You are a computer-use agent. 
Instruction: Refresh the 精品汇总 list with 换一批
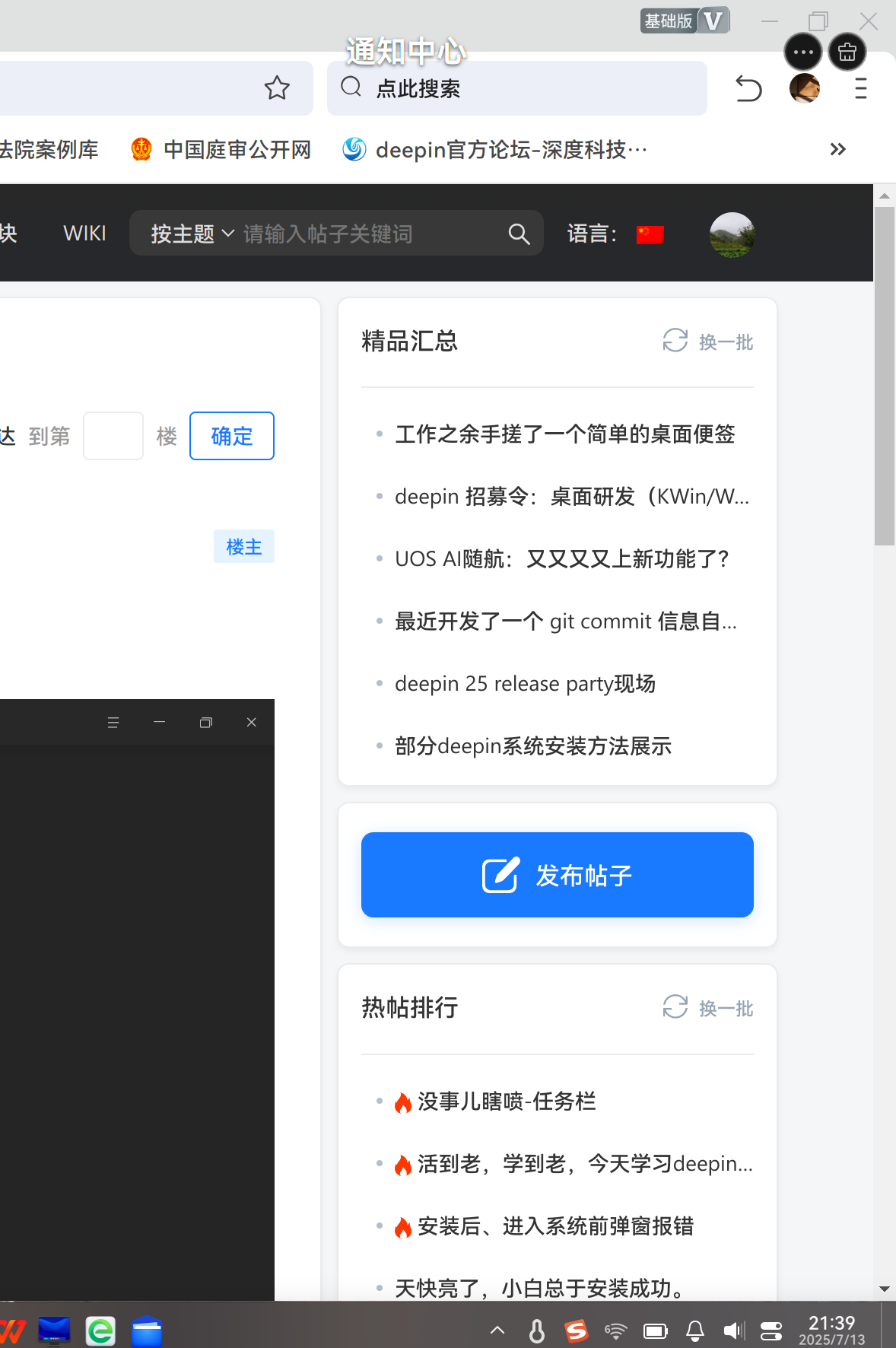708,342
